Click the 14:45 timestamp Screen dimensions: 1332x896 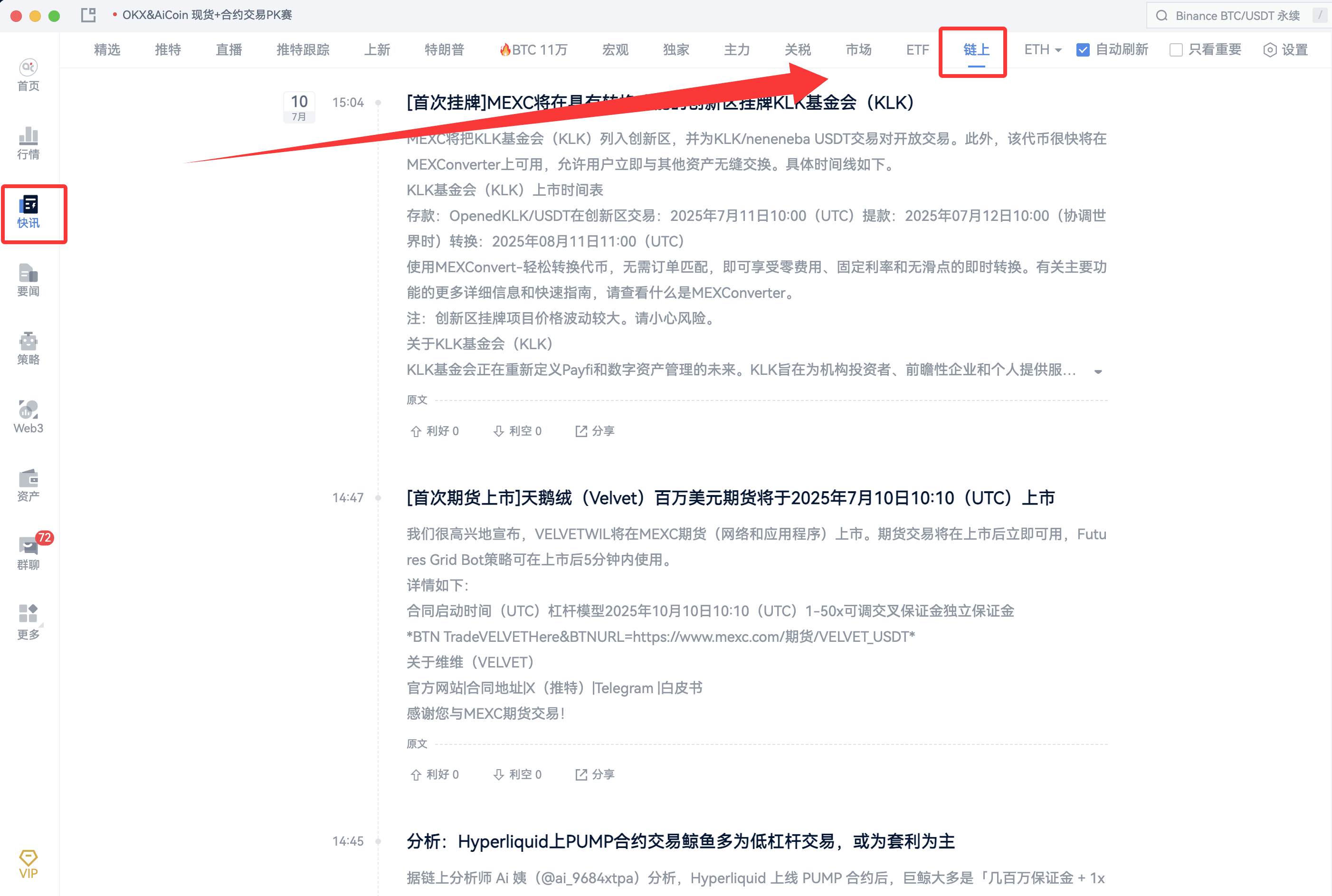[x=348, y=841]
